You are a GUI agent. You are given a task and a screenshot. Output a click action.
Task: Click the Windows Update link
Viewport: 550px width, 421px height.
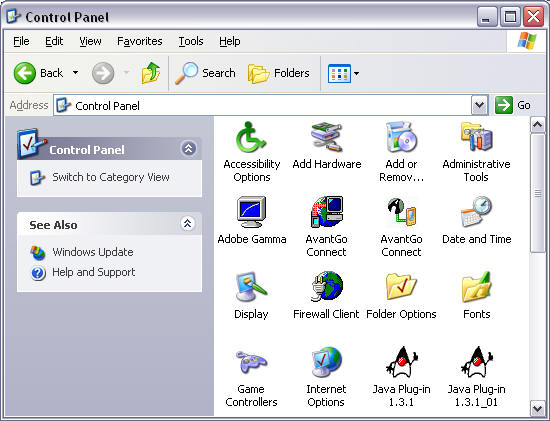pos(93,252)
